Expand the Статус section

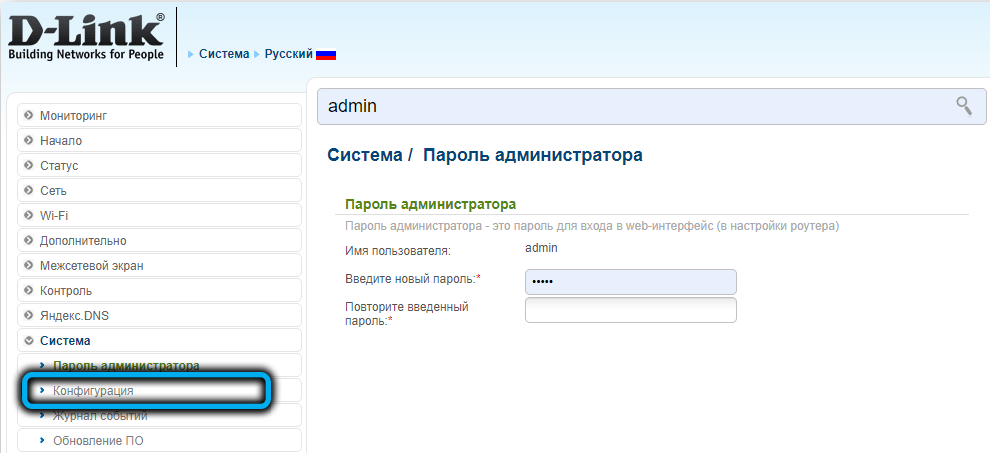pos(58,166)
